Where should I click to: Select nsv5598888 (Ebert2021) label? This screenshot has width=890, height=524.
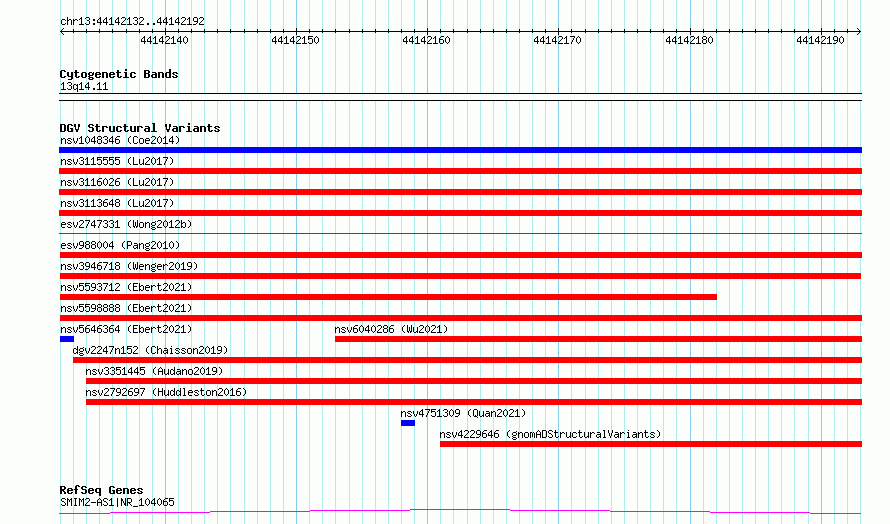(126, 308)
